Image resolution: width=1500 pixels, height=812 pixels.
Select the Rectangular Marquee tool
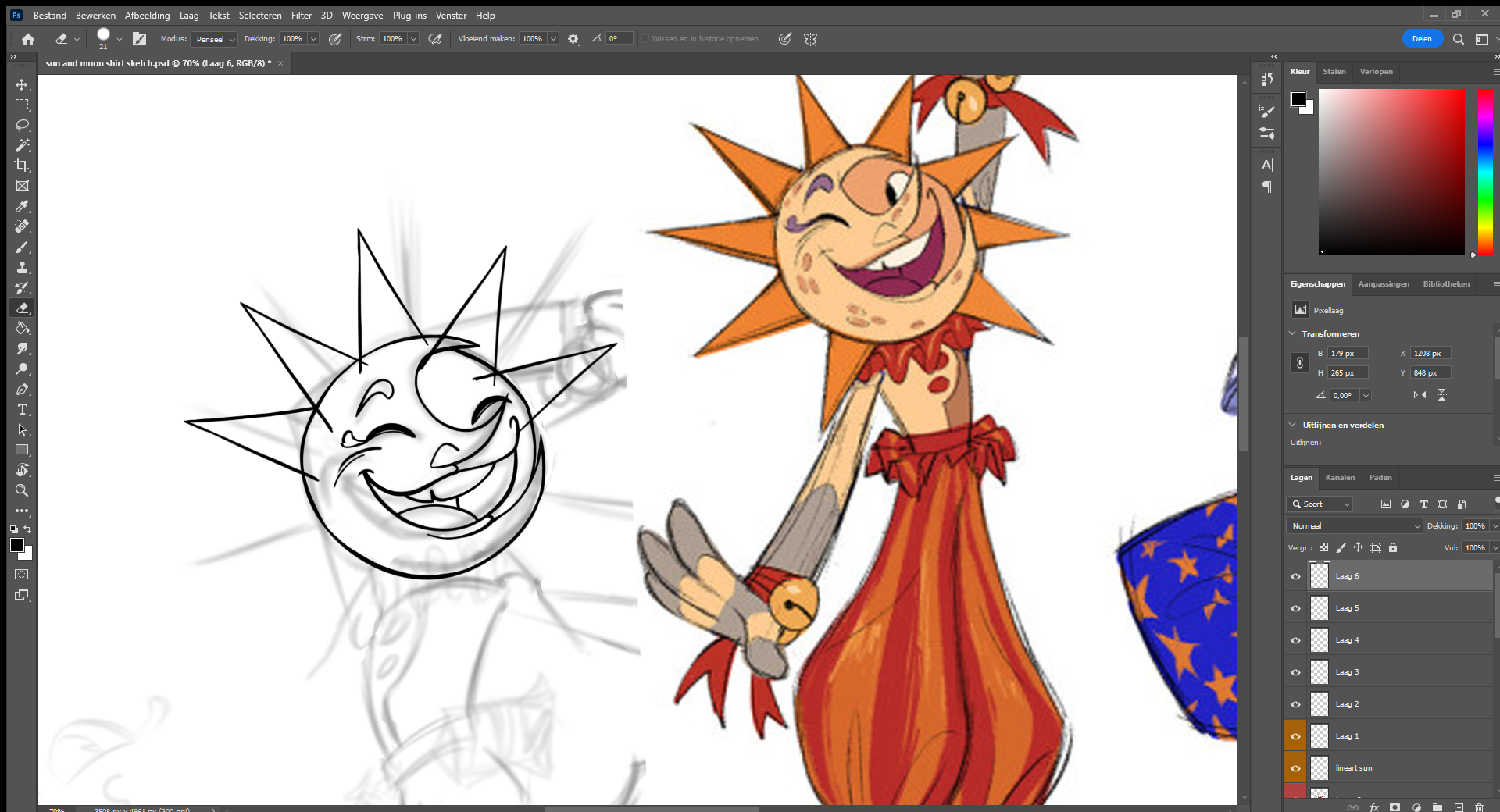click(22, 105)
